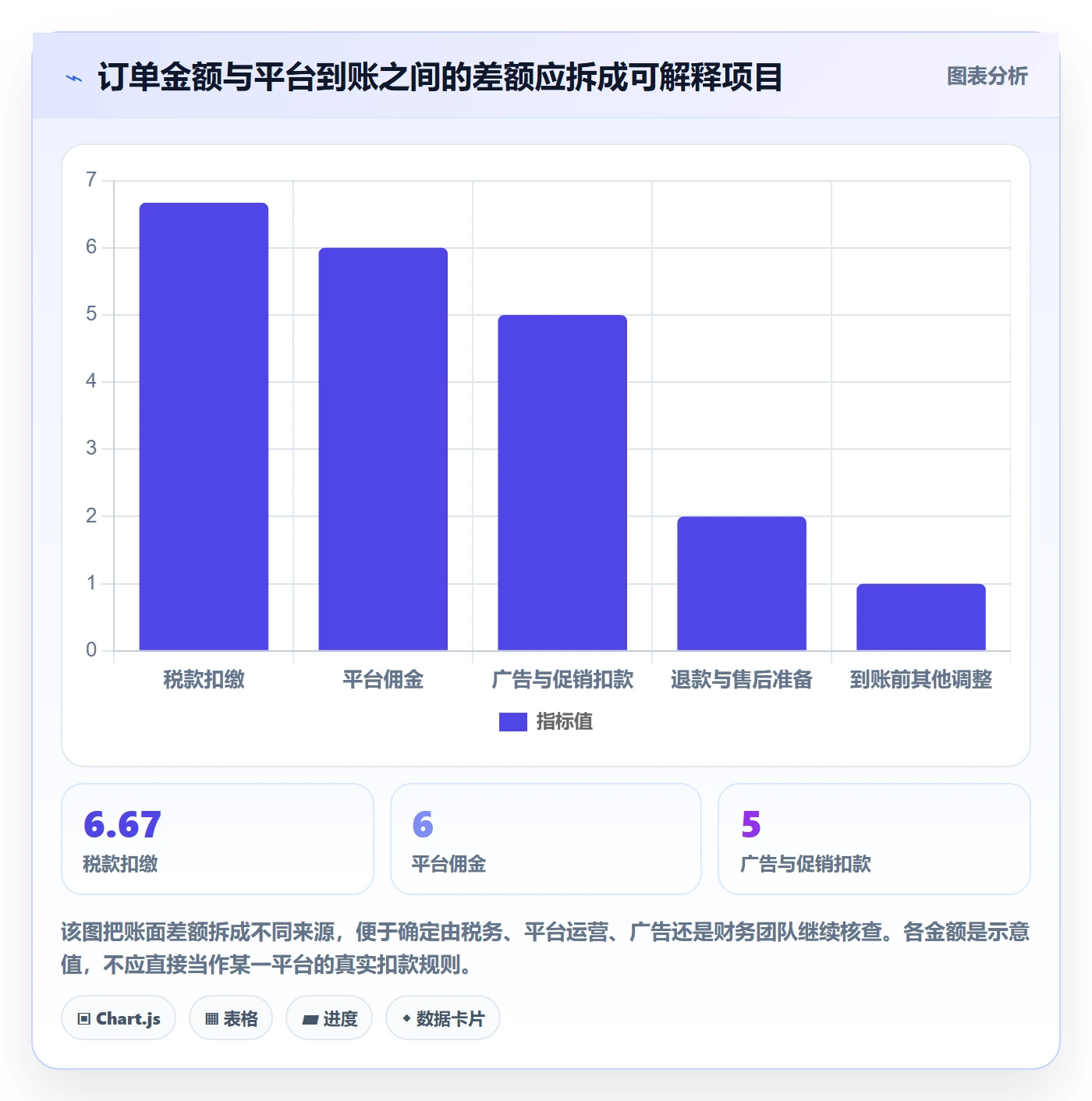Click the diamond icon in 数据卡片 chip
This screenshot has height=1101, width=1092.
point(406,1018)
